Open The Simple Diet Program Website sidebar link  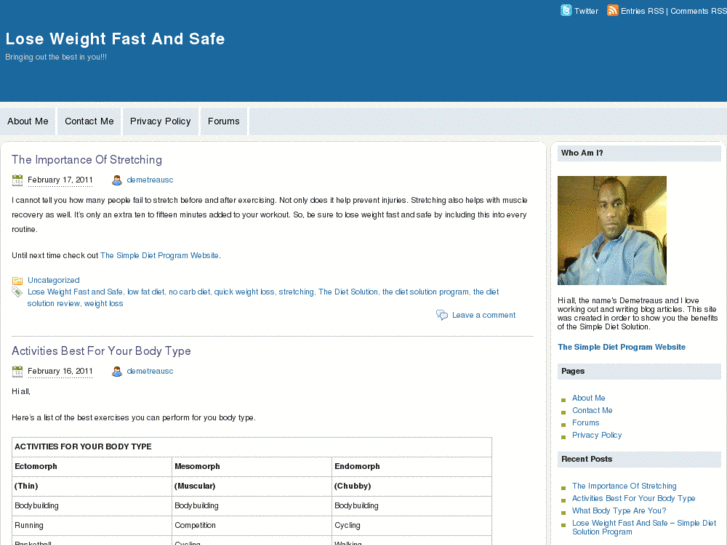(x=622, y=347)
